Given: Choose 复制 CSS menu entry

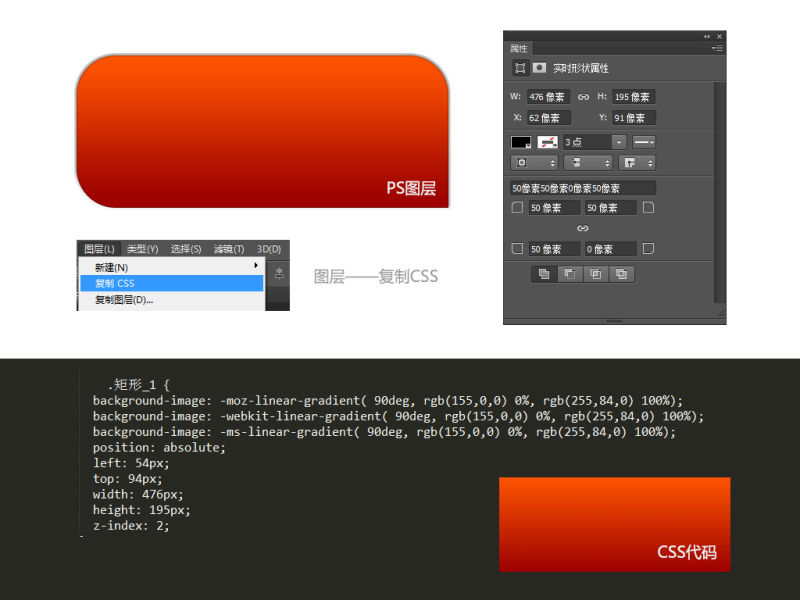Looking at the screenshot, I should 171,283.
